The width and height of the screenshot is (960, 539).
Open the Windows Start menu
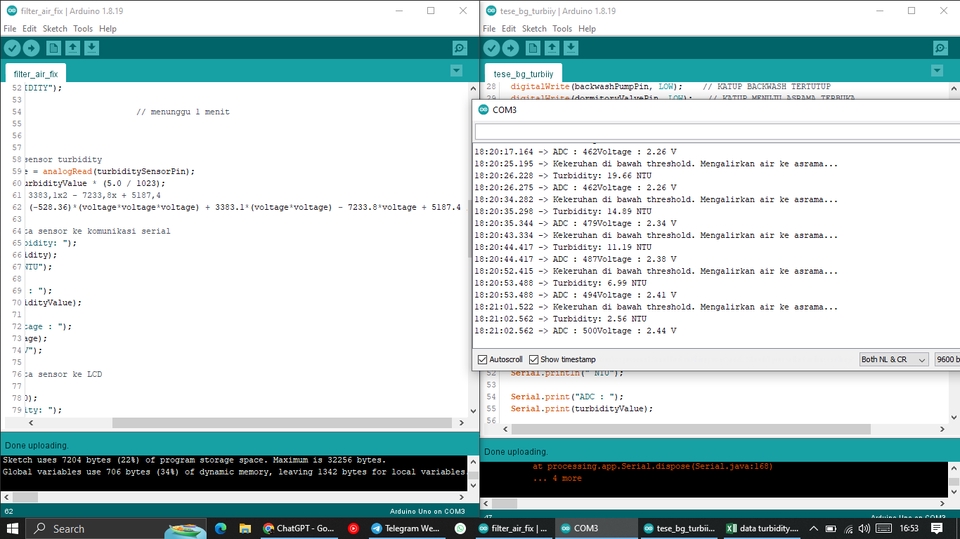pos(12,528)
